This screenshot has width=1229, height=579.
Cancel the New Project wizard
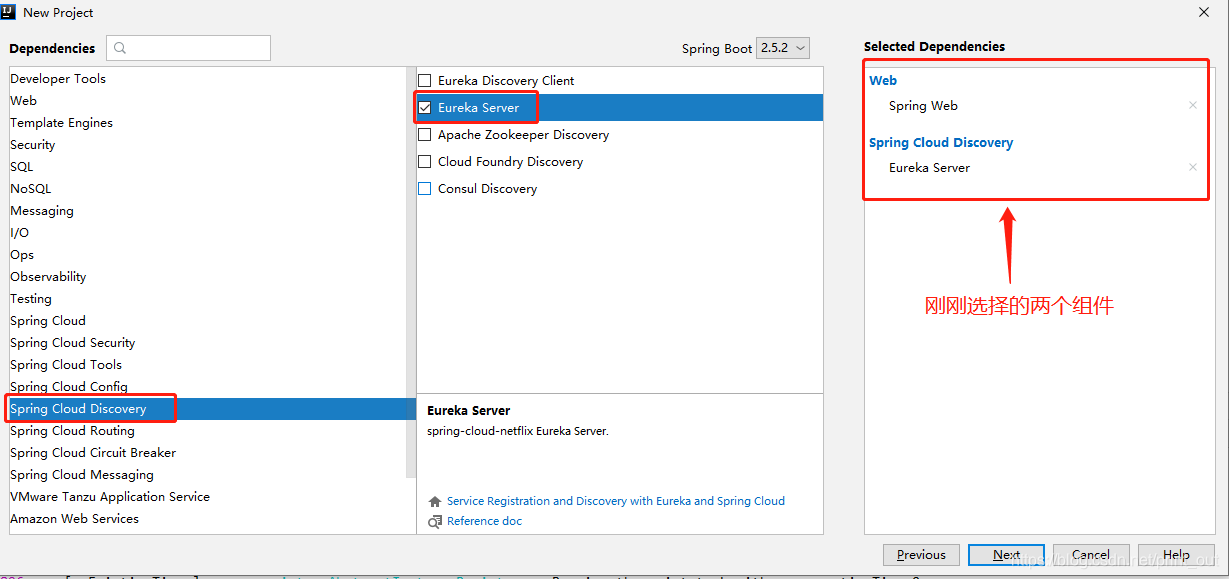(1091, 555)
